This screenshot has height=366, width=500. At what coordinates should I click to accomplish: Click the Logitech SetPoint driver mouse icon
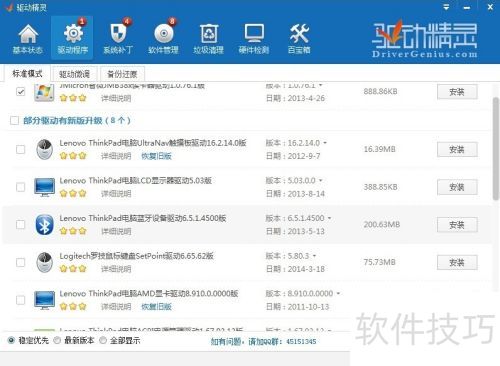click(x=45, y=262)
